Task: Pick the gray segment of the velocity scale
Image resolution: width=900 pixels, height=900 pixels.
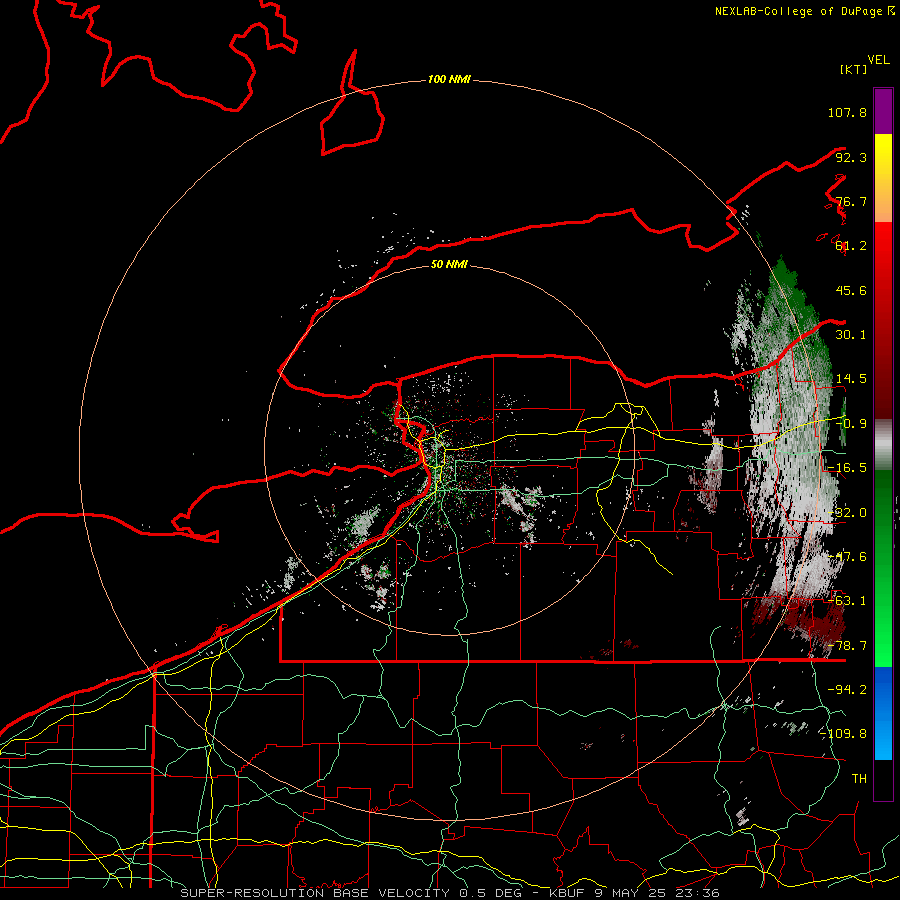Action: pos(883,445)
